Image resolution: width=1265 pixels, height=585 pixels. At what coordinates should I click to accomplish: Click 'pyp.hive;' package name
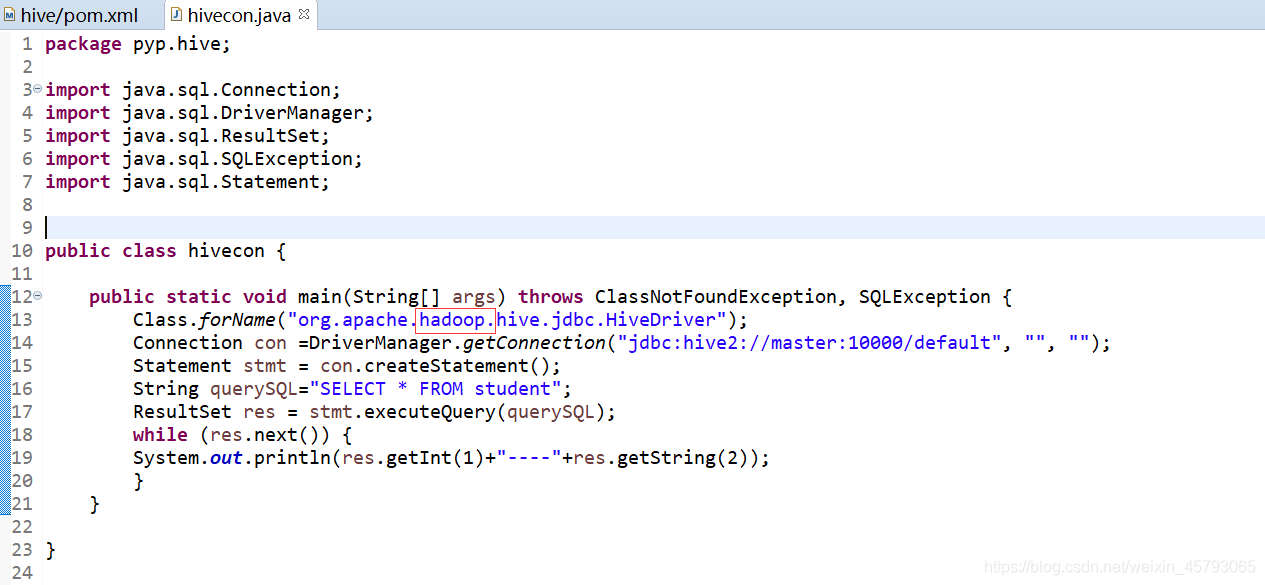181,44
